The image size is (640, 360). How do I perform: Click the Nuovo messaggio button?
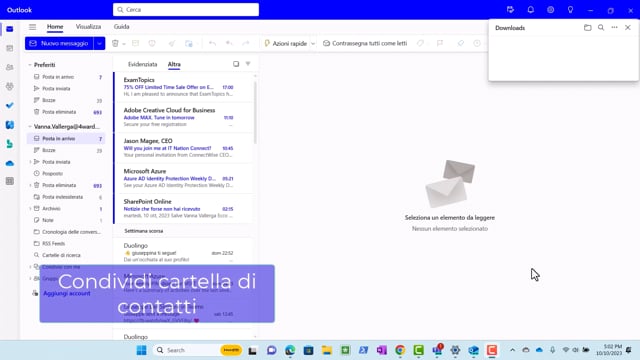[59, 43]
